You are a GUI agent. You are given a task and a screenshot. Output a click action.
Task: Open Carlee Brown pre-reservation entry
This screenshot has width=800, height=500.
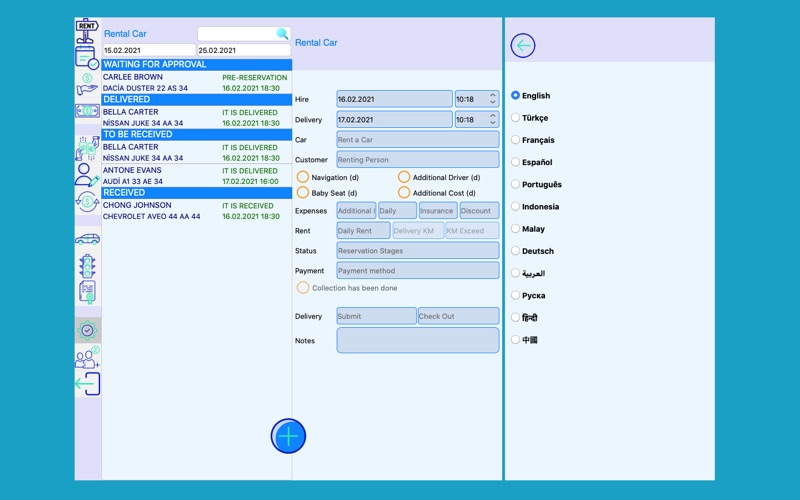point(197,82)
